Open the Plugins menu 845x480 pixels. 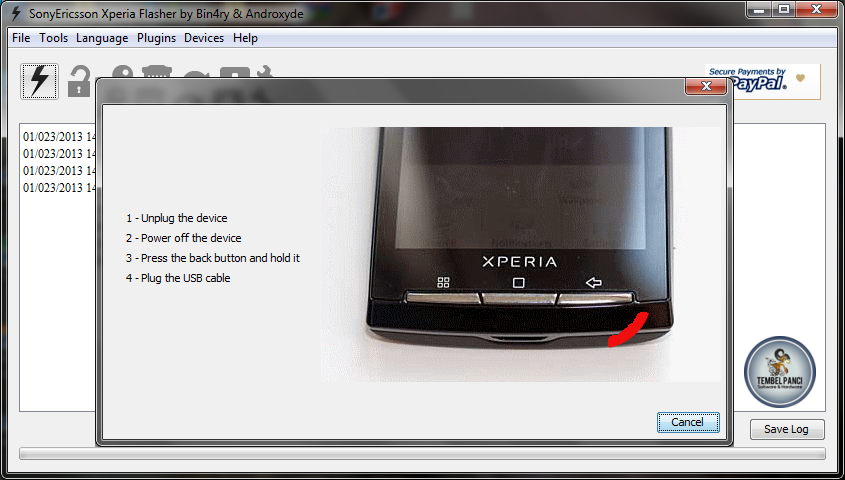156,38
